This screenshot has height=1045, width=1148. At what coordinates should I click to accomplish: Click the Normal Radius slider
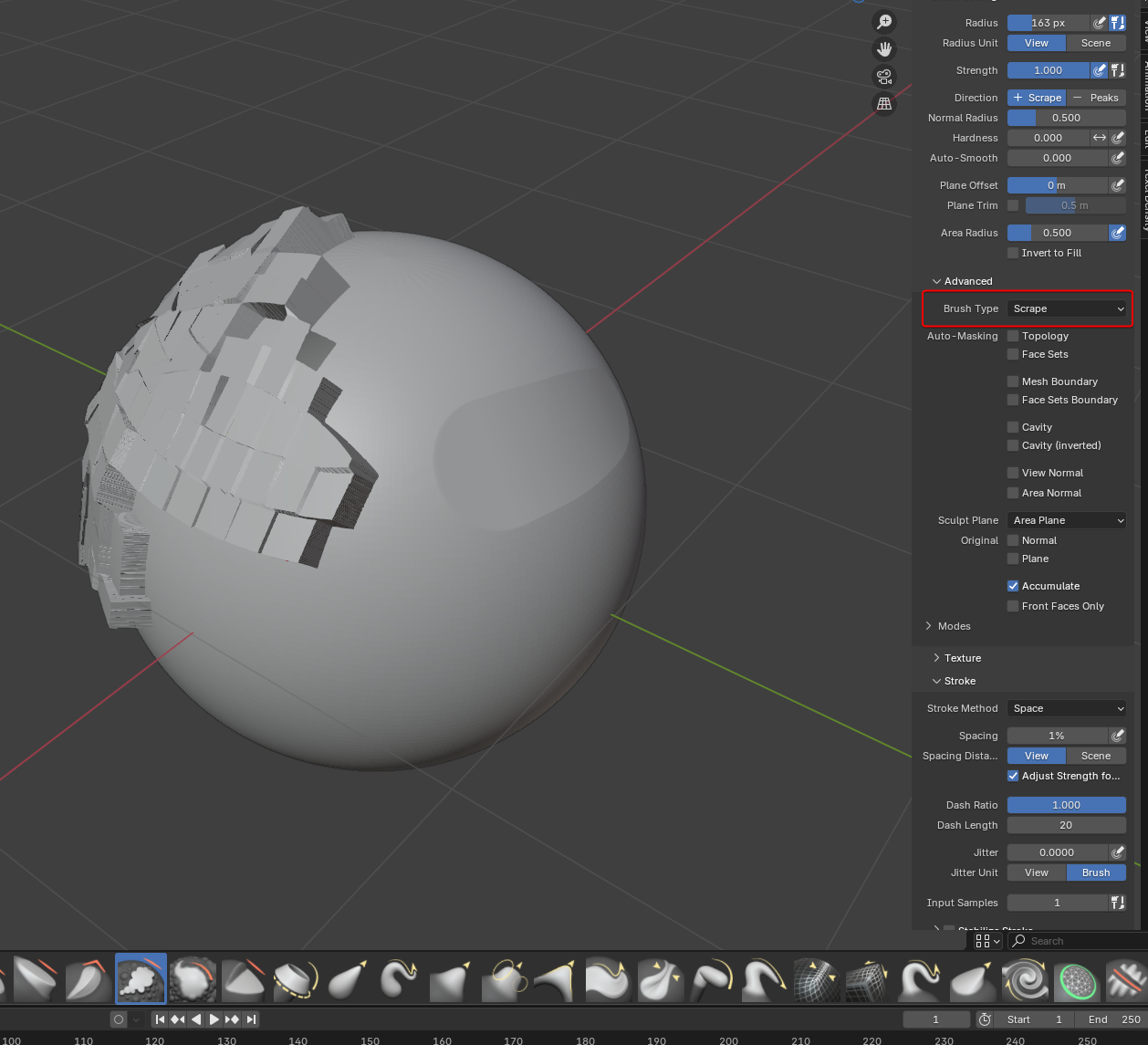(1066, 118)
